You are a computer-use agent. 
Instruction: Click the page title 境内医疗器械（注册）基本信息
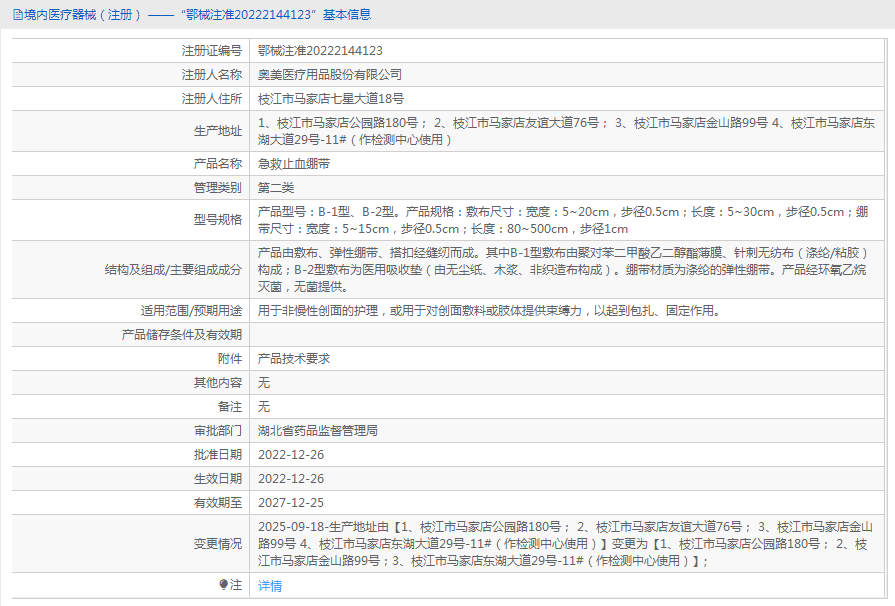click(x=197, y=15)
